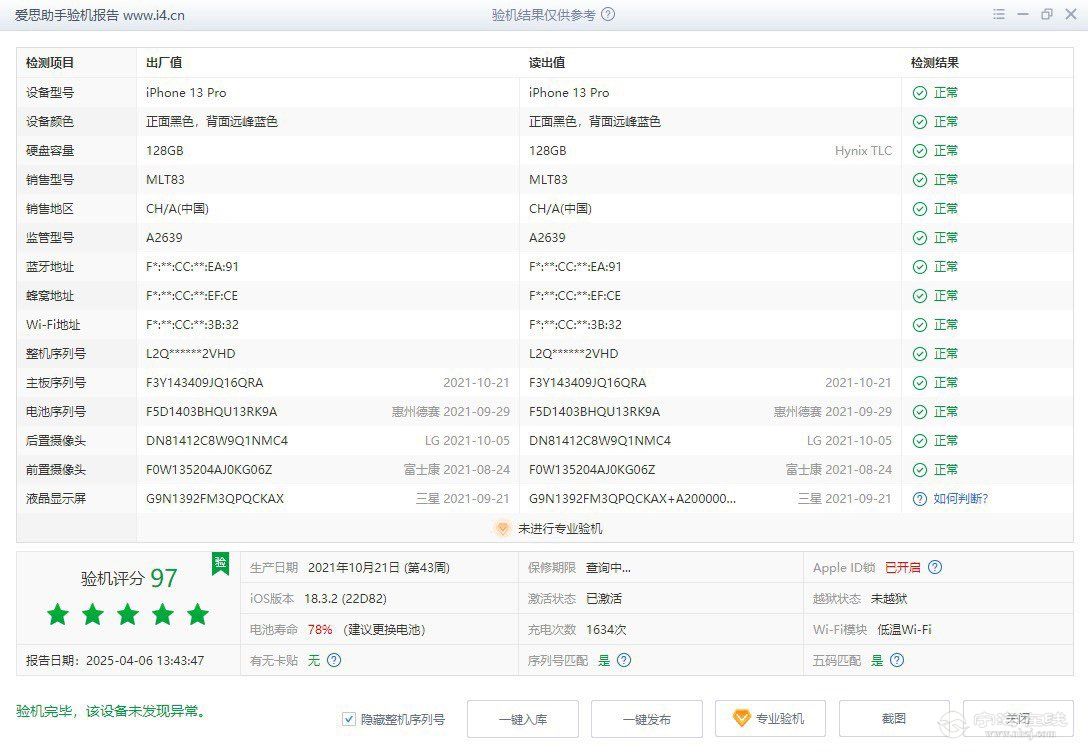Minimize the report window
1088x753 pixels.
coord(1023,15)
